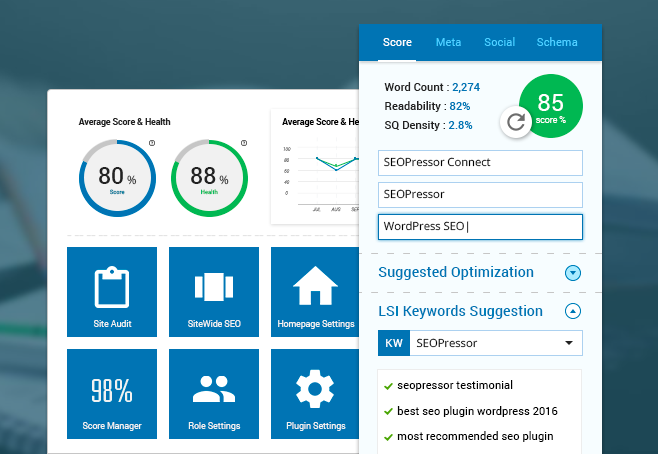Screen dimensions: 658x454
Task: Click the 88% Health gauge
Action: [x=209, y=178]
